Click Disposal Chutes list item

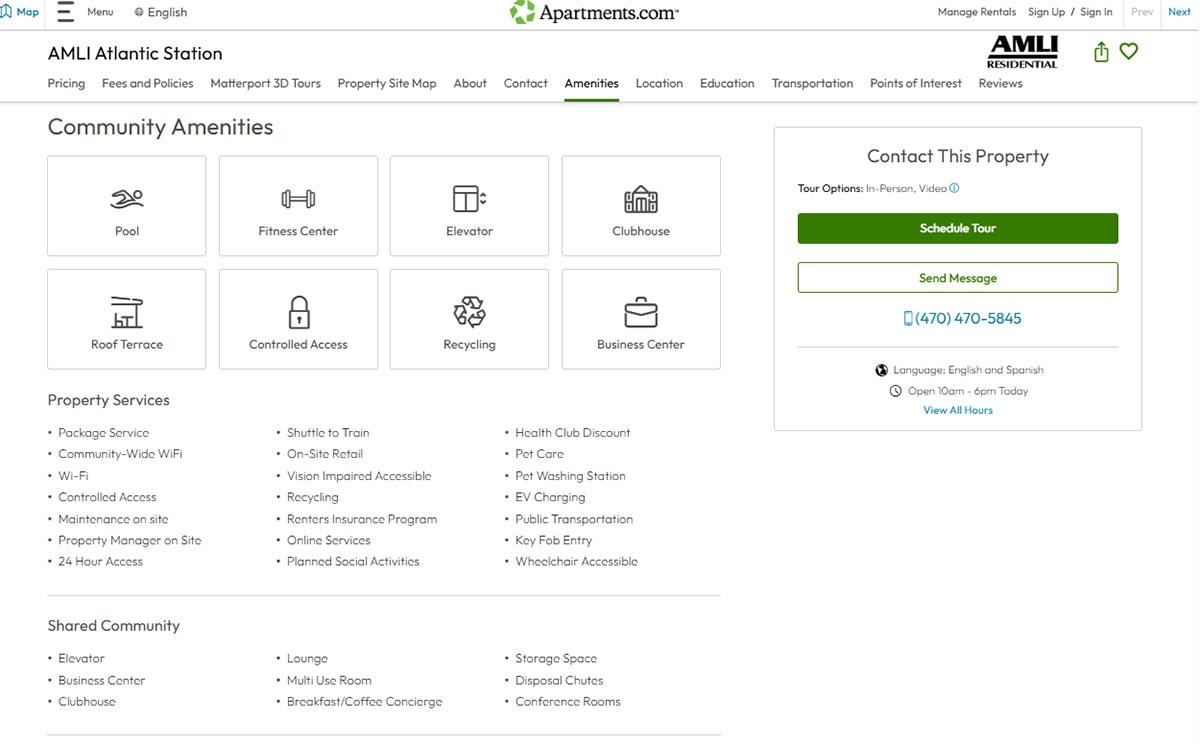click(x=559, y=681)
